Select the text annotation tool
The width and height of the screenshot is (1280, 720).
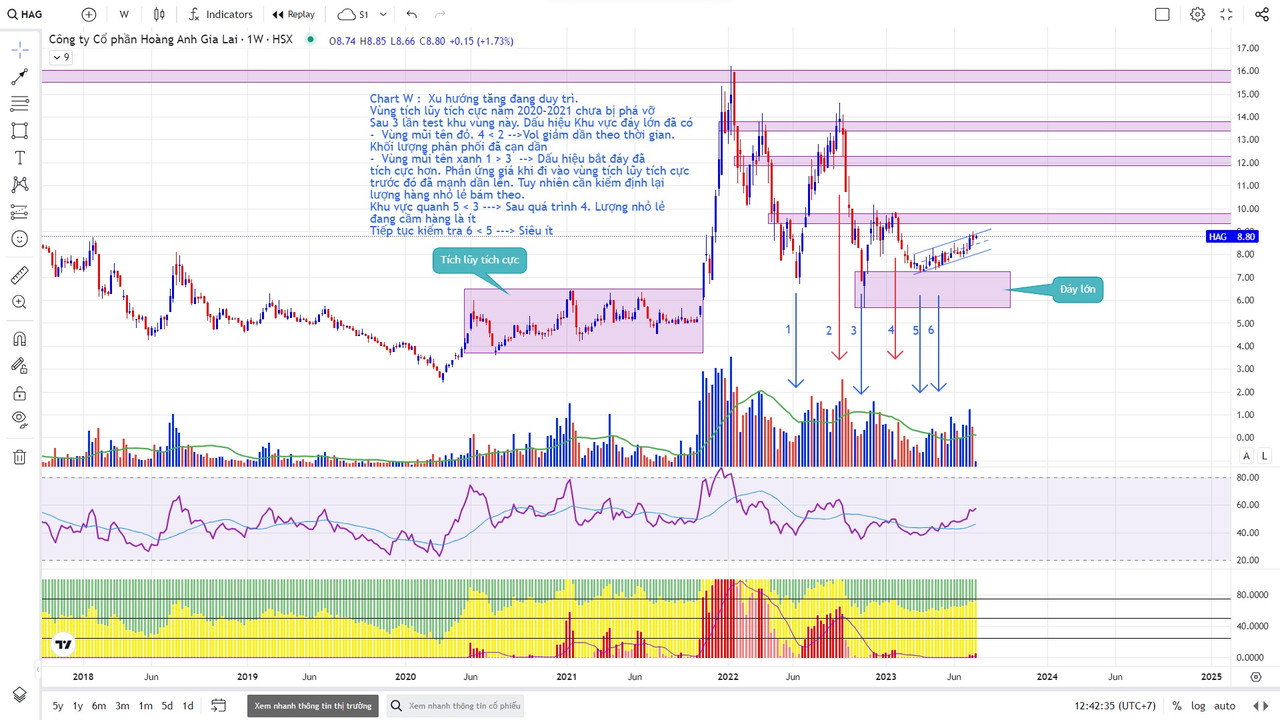click(20, 158)
